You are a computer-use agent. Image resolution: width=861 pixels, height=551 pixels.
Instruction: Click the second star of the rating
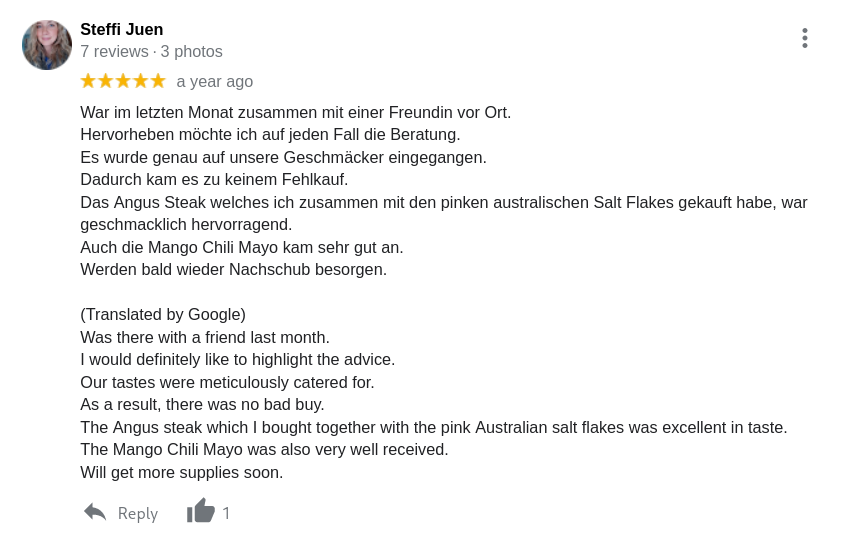click(105, 81)
